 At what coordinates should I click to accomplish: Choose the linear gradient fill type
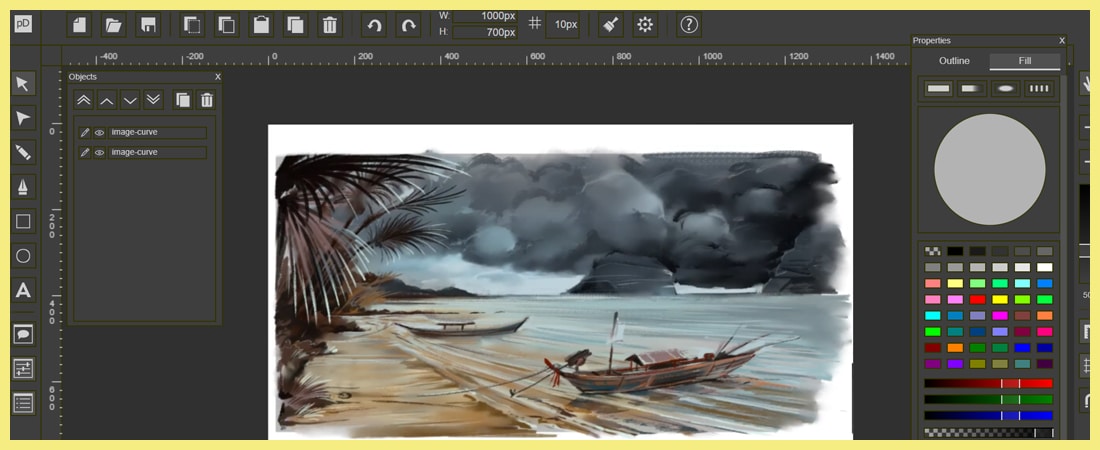pyautogui.click(x=972, y=88)
